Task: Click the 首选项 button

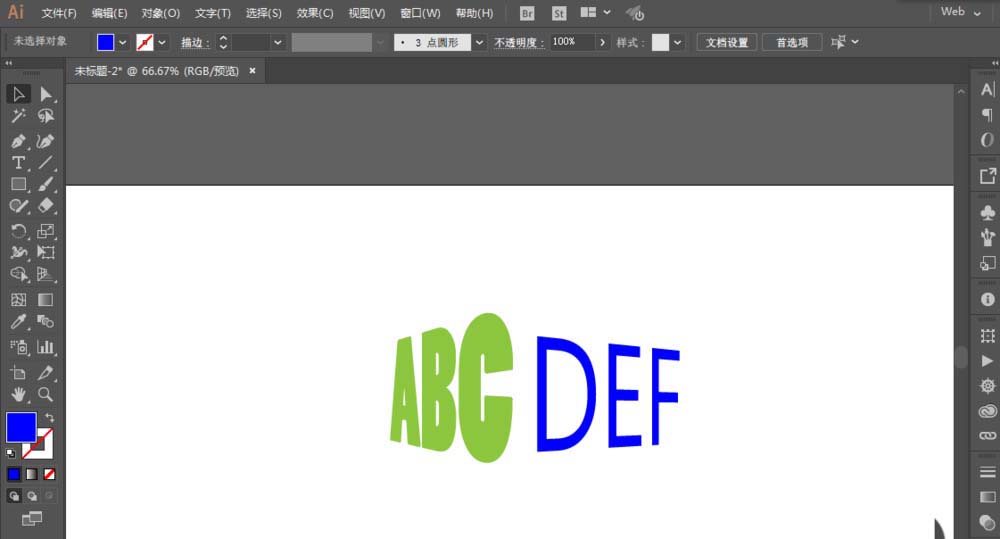Action: coord(792,42)
